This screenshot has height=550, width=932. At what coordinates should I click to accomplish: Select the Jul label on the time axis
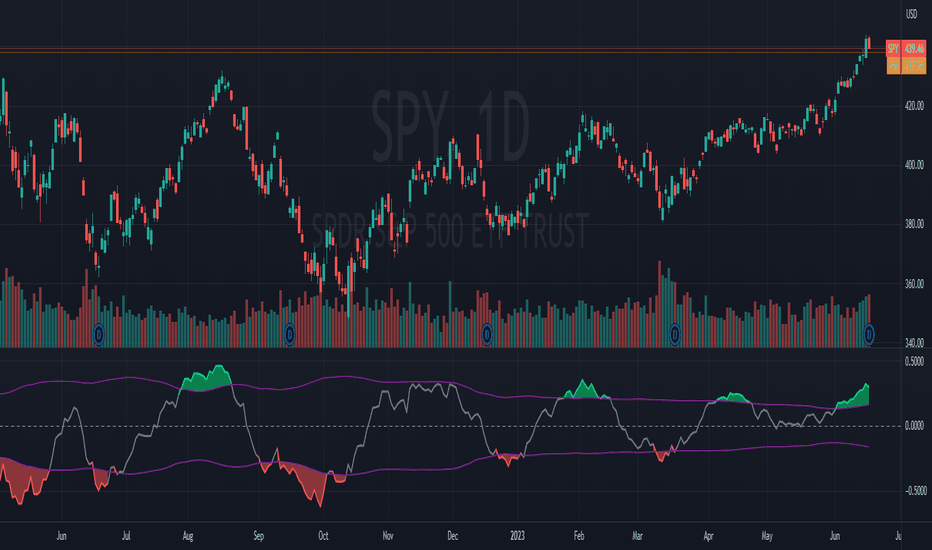[126, 536]
